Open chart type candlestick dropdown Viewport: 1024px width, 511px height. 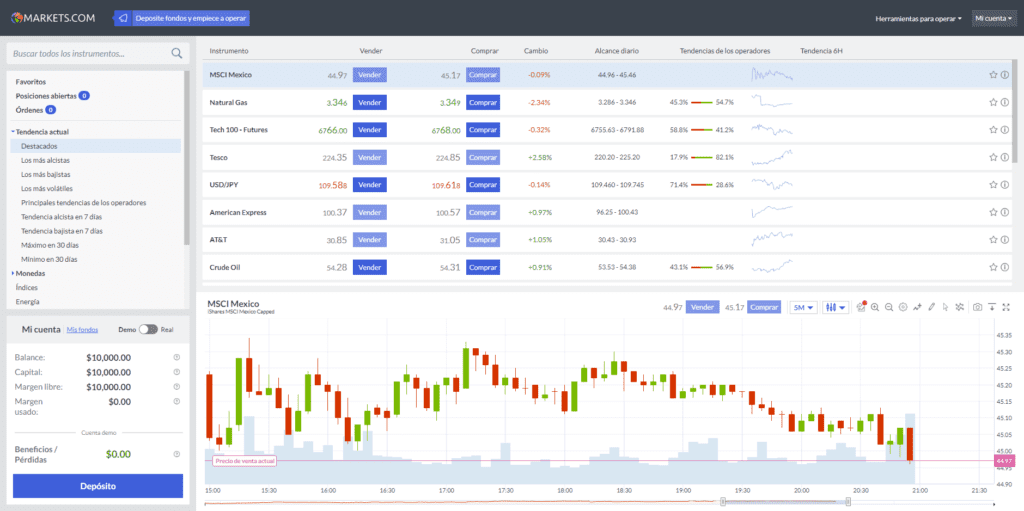[835, 307]
